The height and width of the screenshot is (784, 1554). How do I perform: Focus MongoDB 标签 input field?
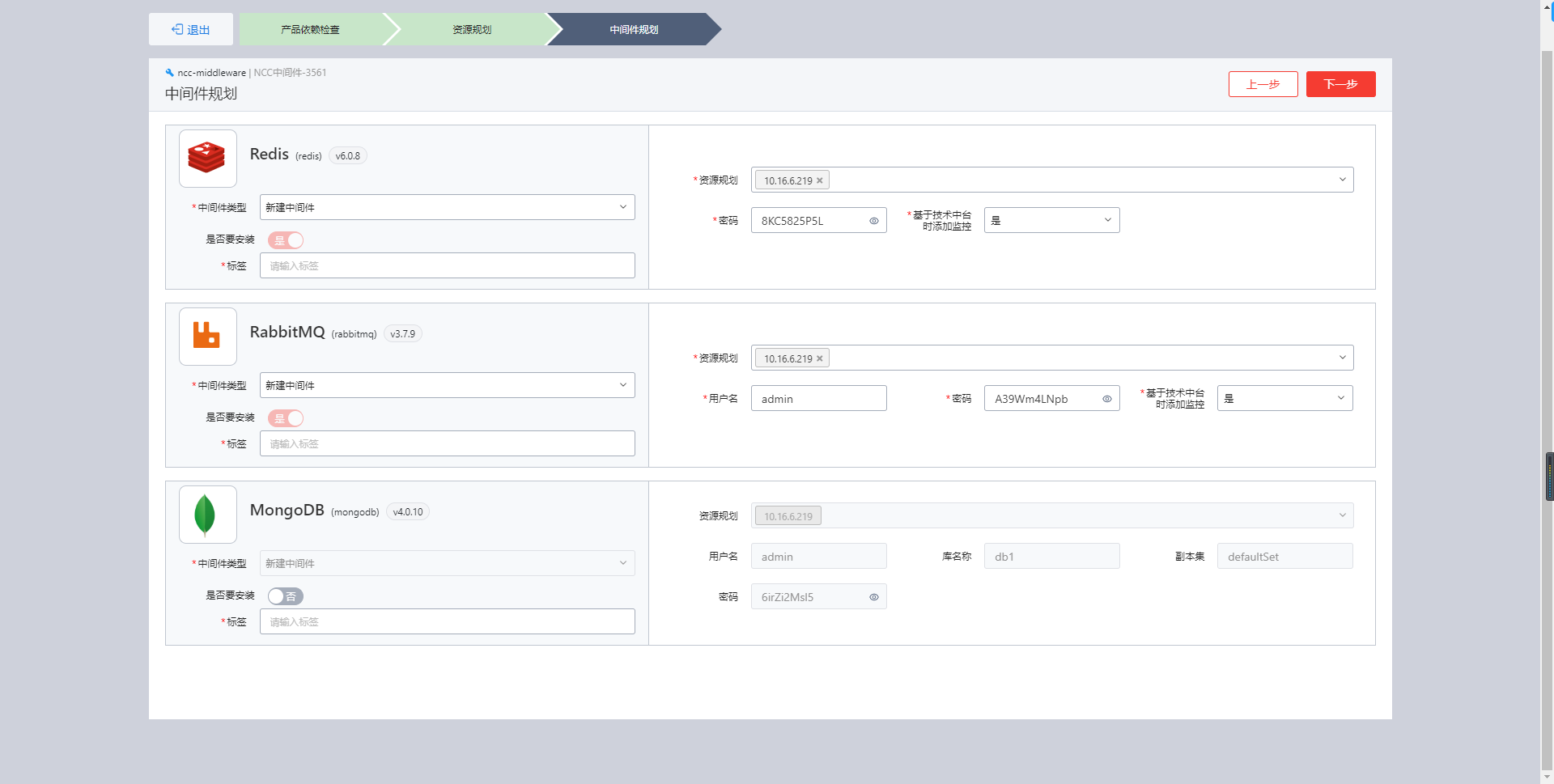pos(447,621)
